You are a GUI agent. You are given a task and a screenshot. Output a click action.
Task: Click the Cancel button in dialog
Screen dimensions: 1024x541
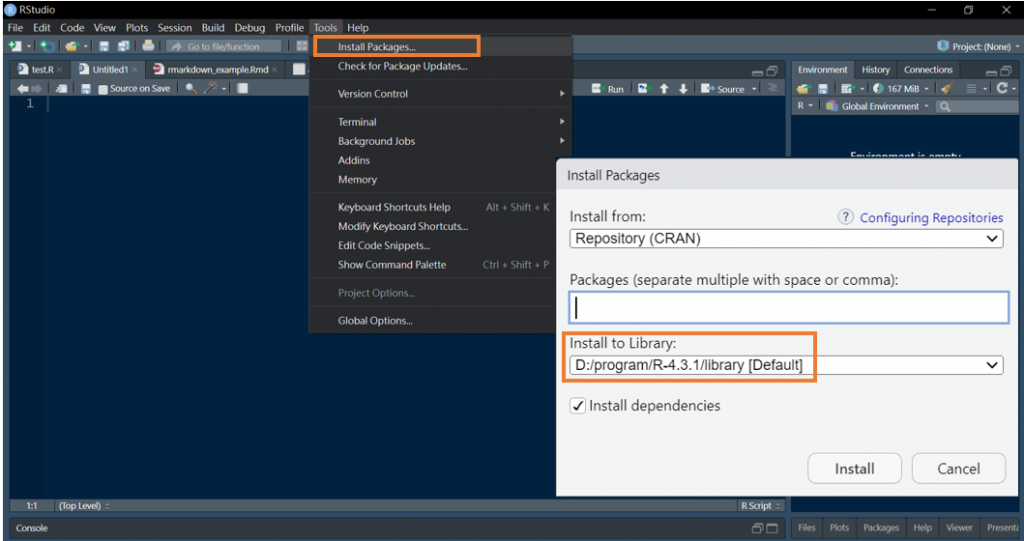[x=958, y=468]
